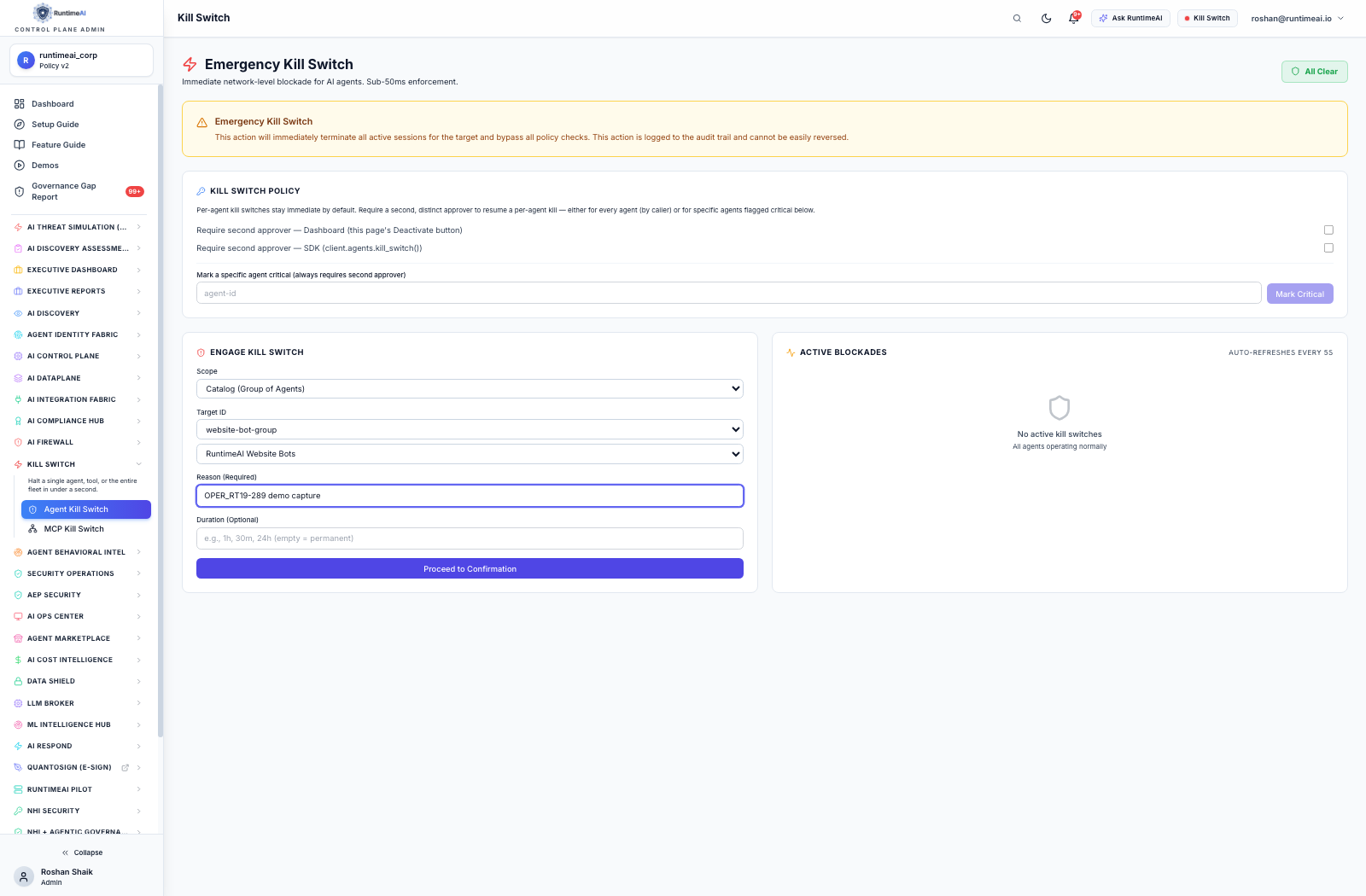The width and height of the screenshot is (1366, 896).
Task: Click the Ask RuntimeAI sparkle button
Action: (1130, 18)
